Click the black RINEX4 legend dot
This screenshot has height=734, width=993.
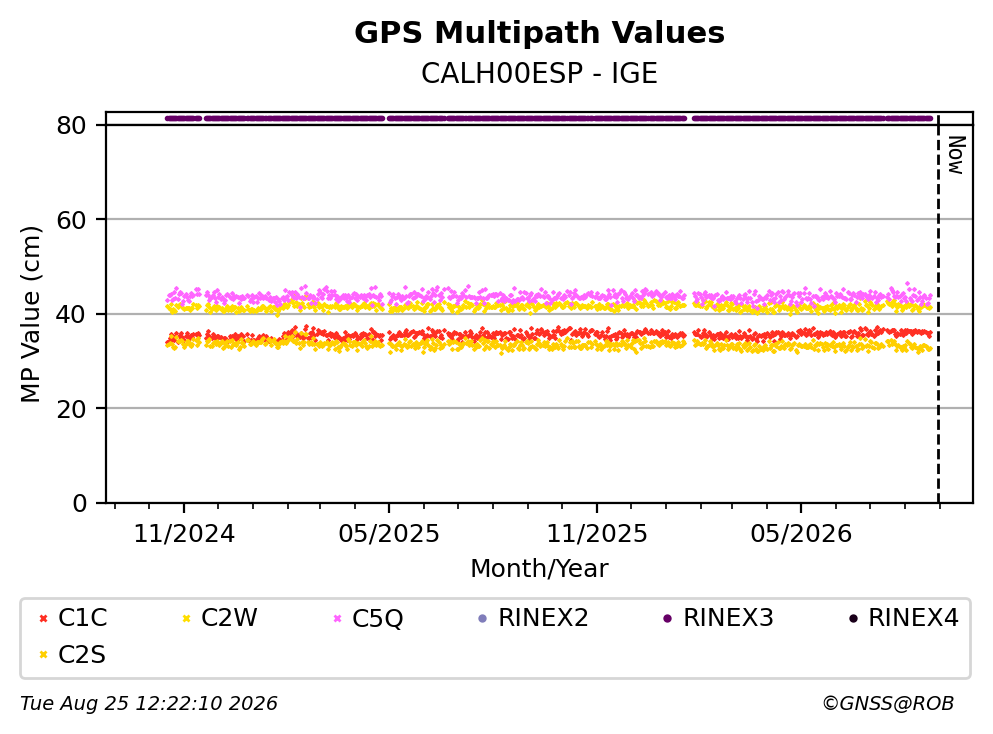[x=853, y=618]
